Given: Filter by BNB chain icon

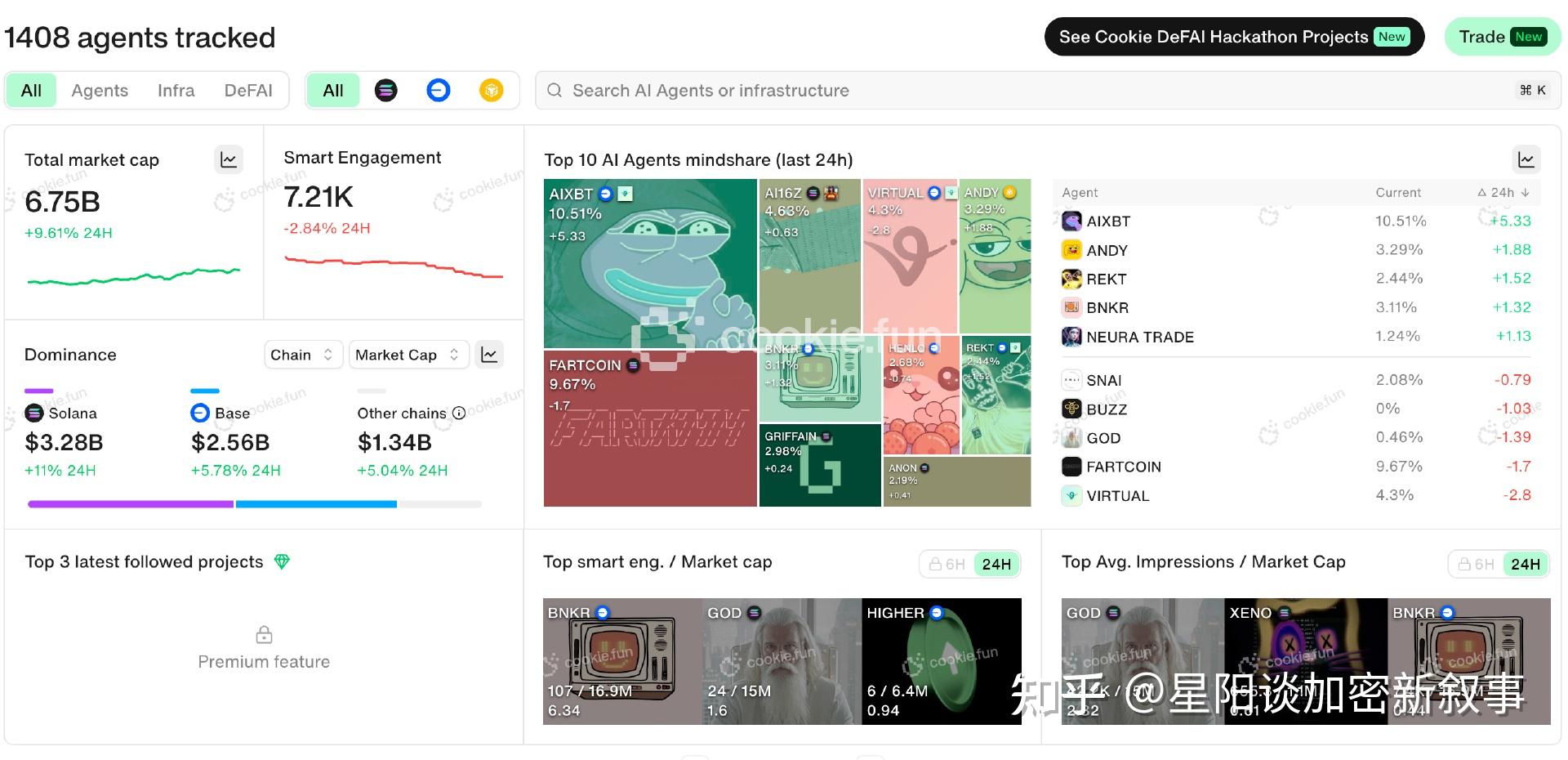Looking at the screenshot, I should point(491,90).
